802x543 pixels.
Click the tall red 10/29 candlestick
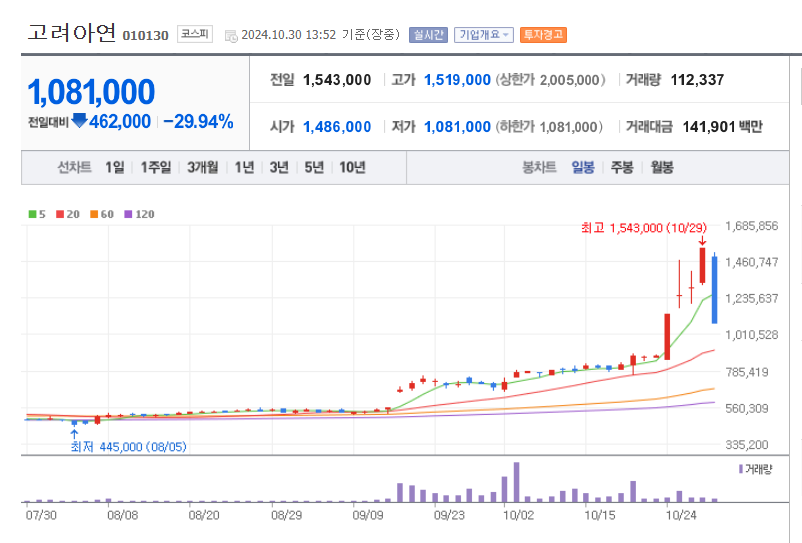click(702, 265)
